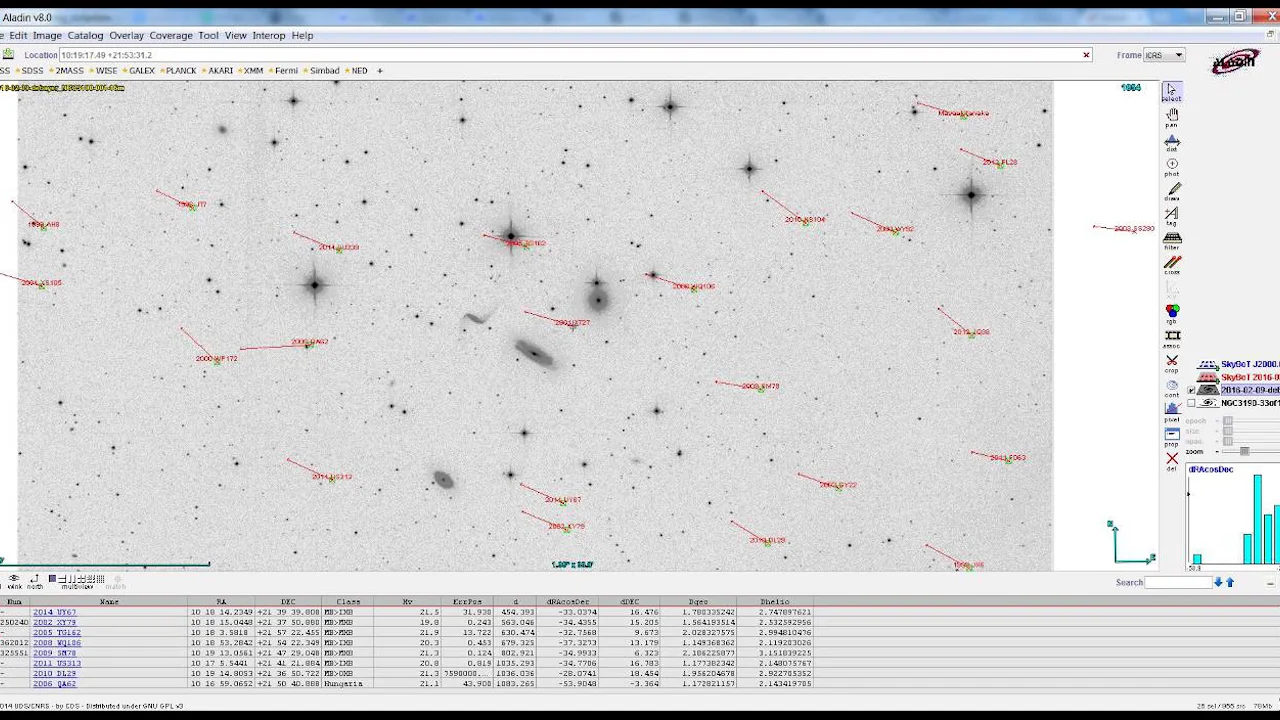This screenshot has height=720, width=1280.
Task: Open the Frame ICRS dropdown
Action: 1164,55
